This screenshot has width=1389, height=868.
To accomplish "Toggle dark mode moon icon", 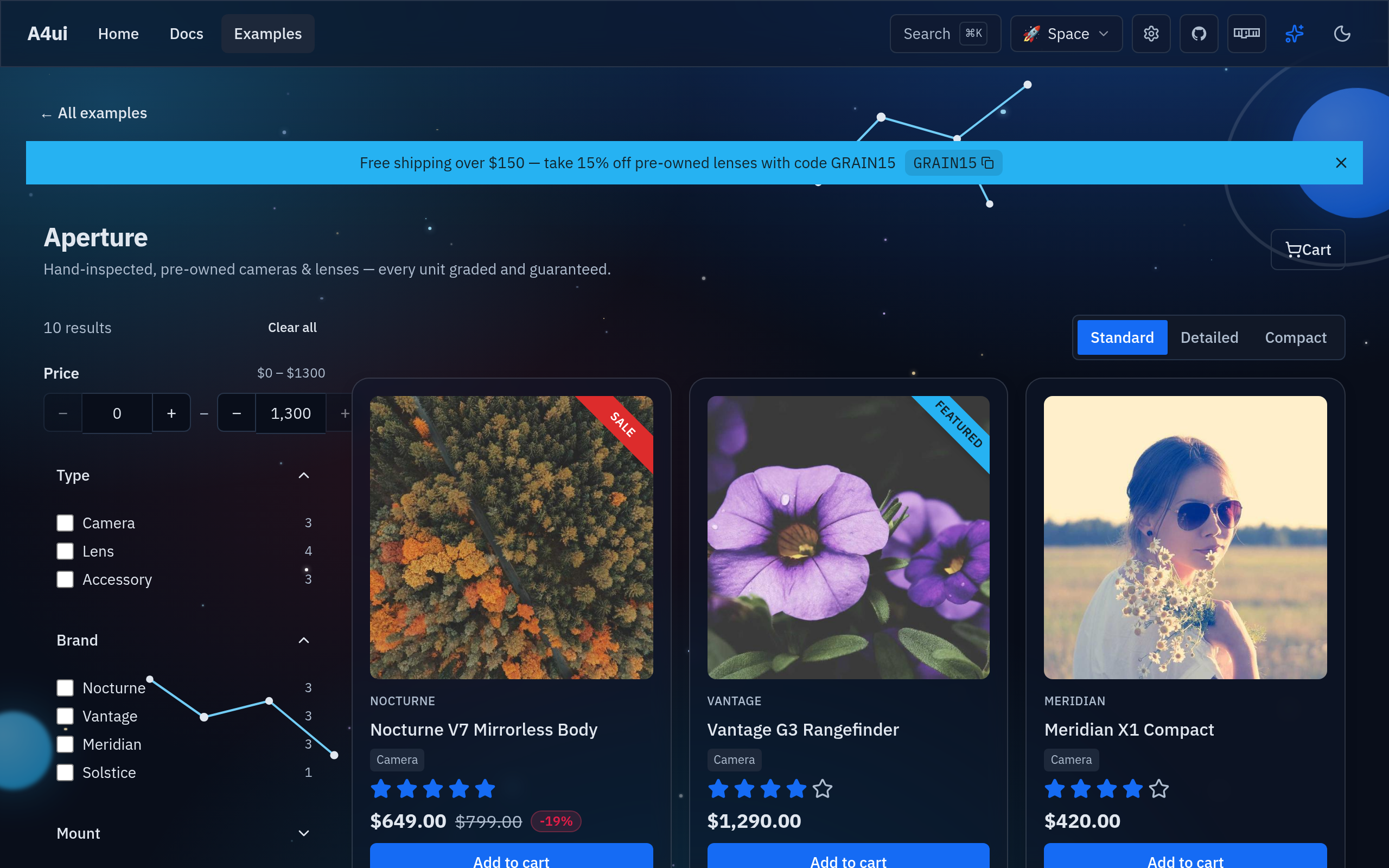I will point(1342,34).
